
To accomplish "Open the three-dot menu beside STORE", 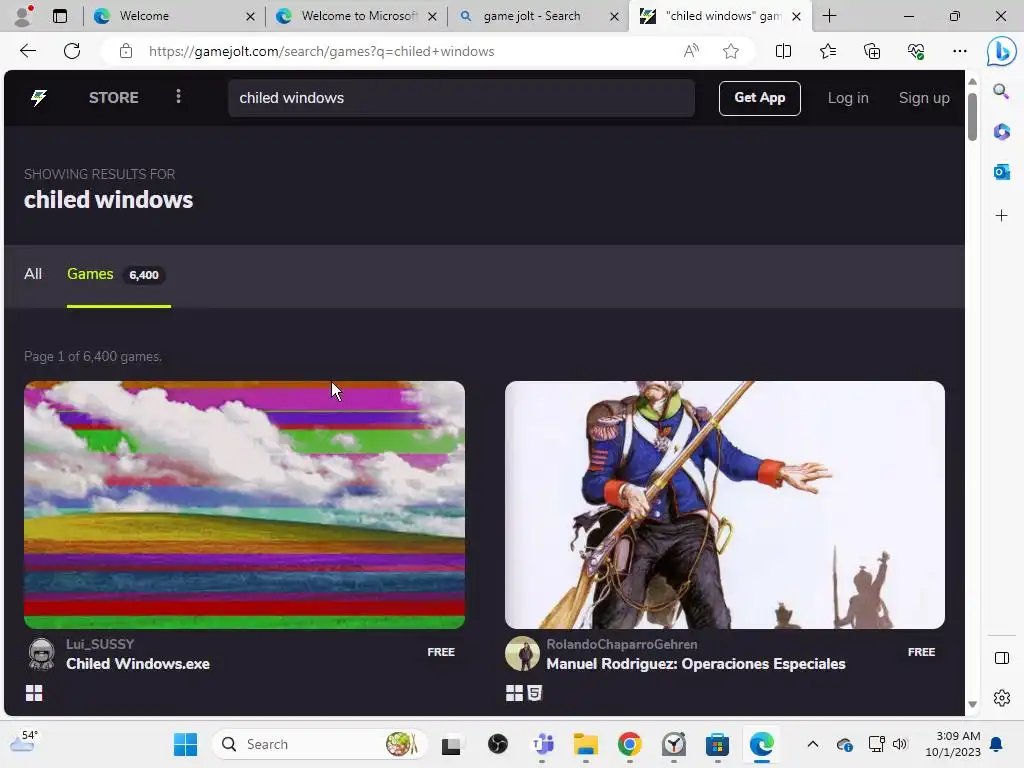I will (178, 97).
